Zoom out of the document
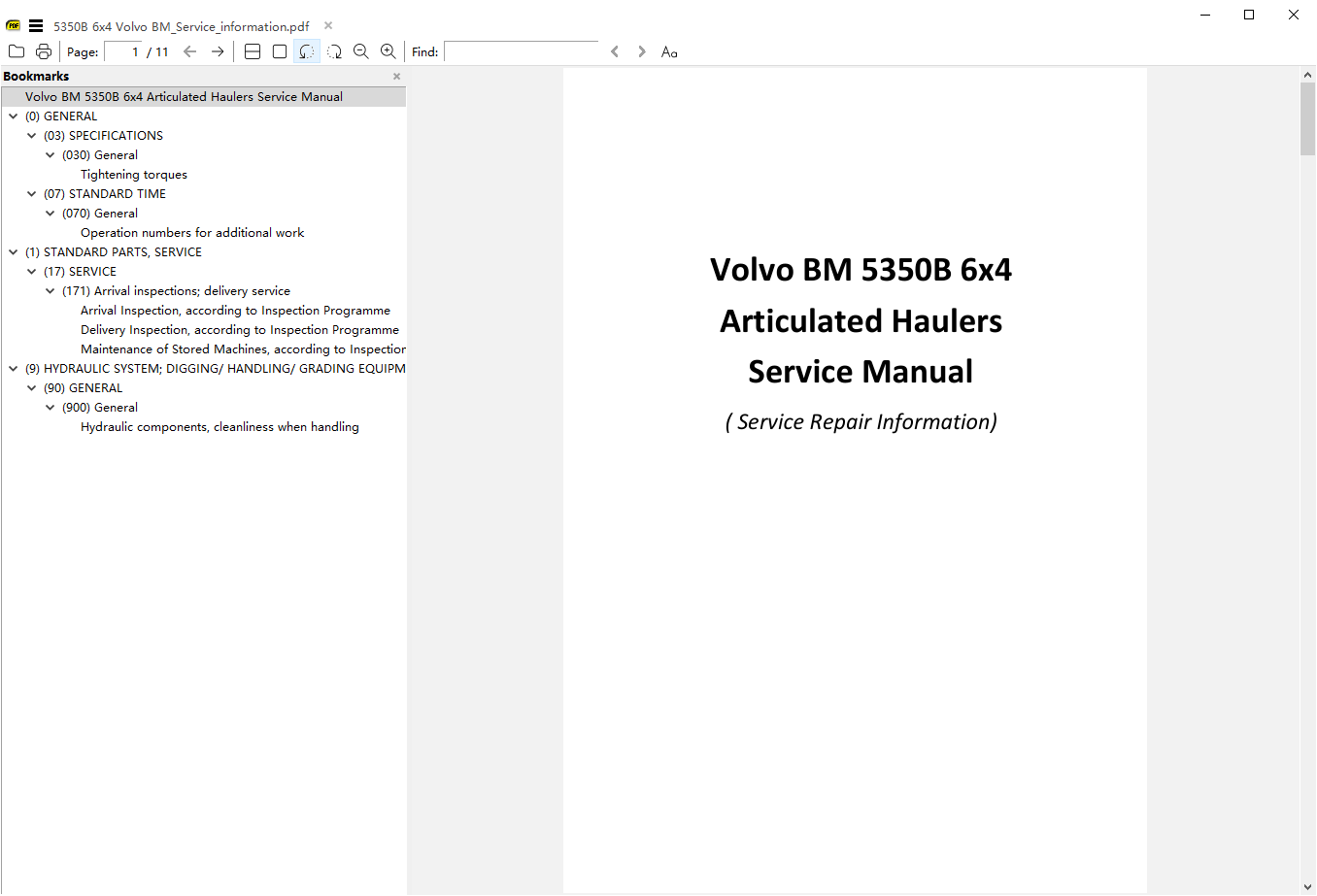 tap(361, 51)
